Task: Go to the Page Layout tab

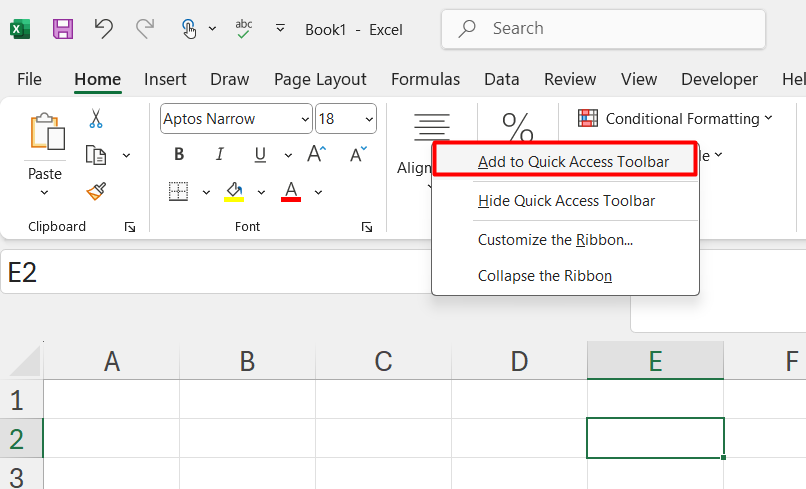Action: pyautogui.click(x=320, y=79)
